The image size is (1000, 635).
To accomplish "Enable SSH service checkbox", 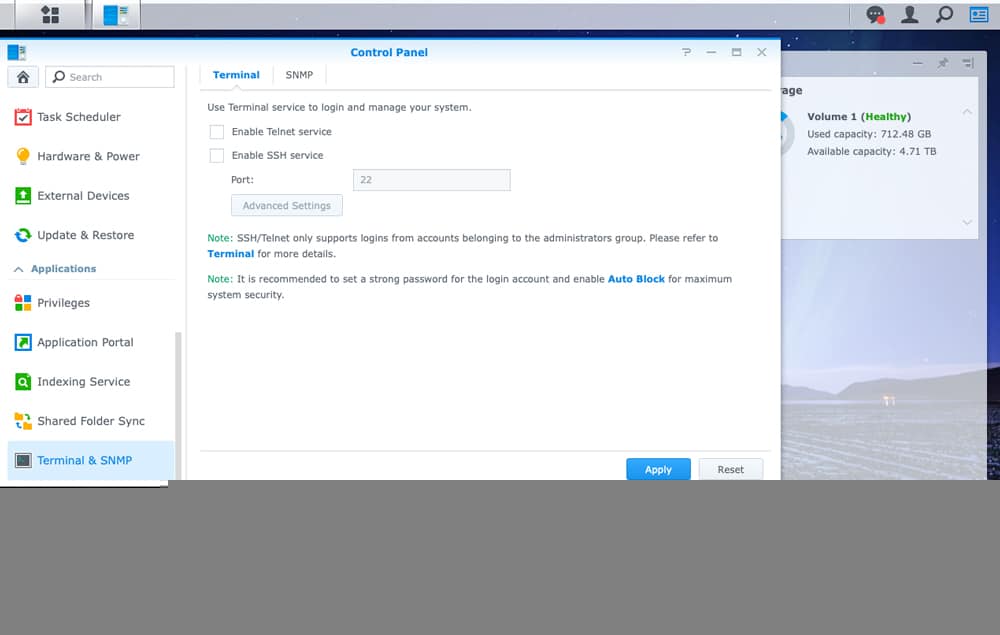I will coord(217,156).
